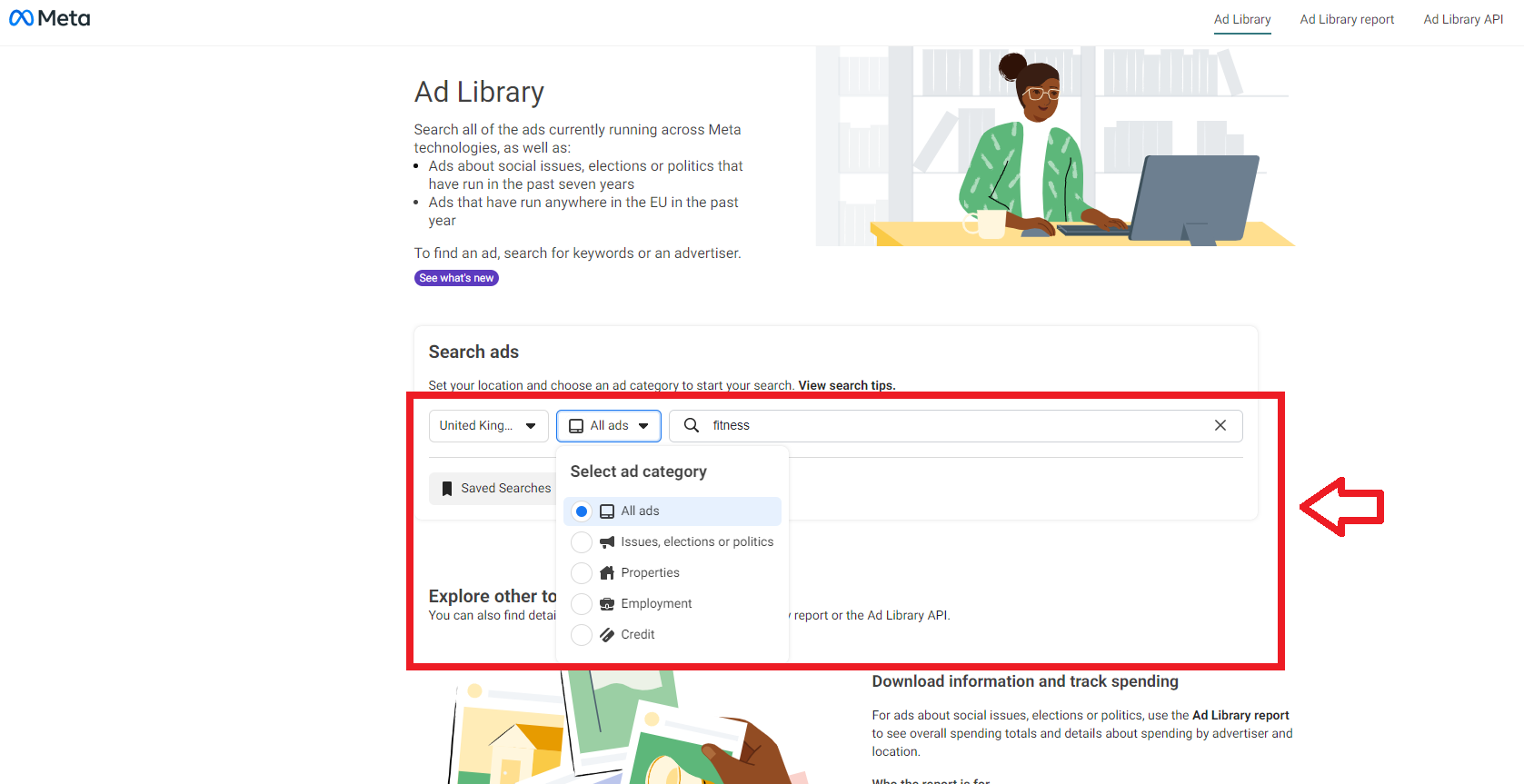Click the briefcase icon for Employment

coord(607,604)
